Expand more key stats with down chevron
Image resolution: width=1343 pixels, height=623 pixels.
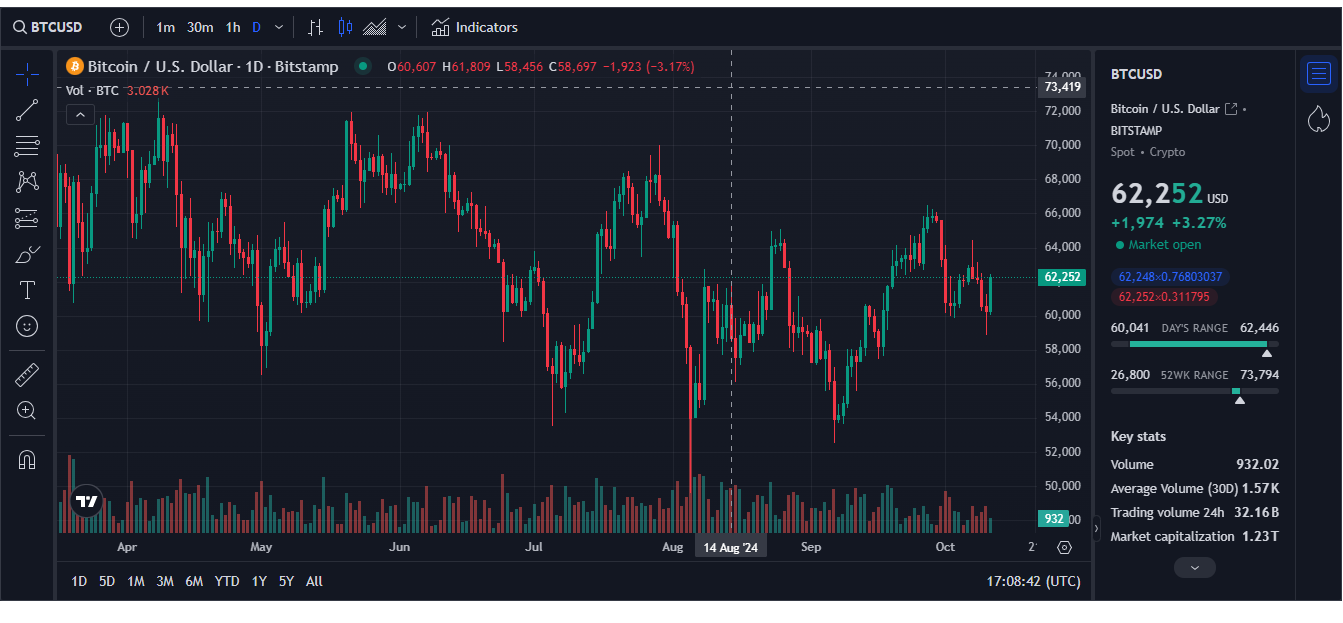pyautogui.click(x=1194, y=567)
